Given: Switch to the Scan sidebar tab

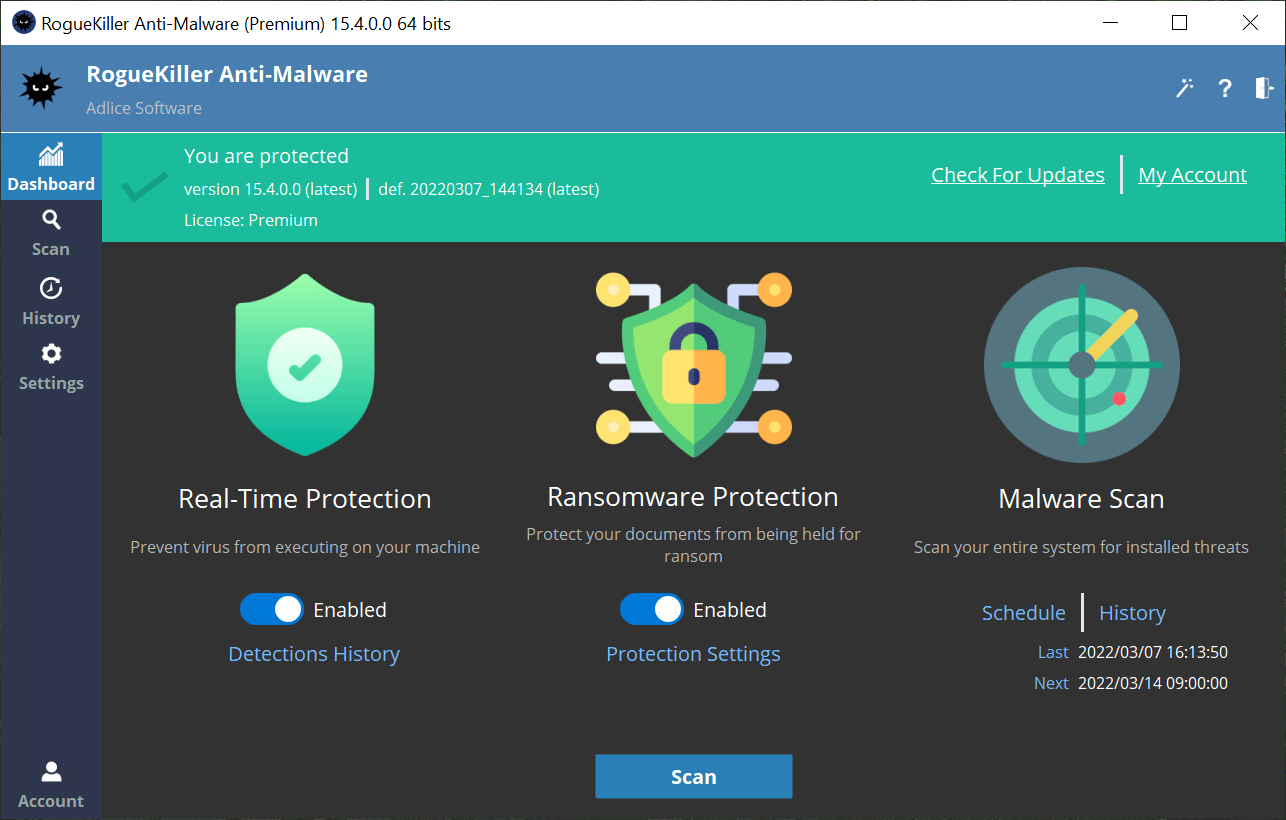Looking at the screenshot, I should 51,233.
